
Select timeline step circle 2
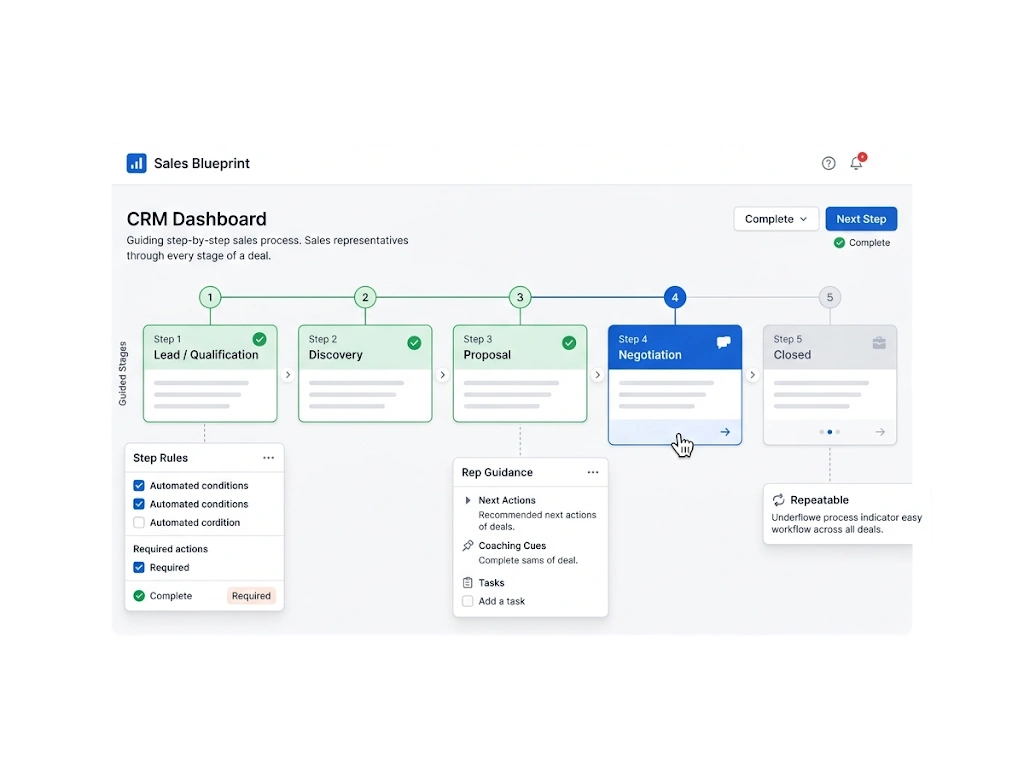point(365,297)
